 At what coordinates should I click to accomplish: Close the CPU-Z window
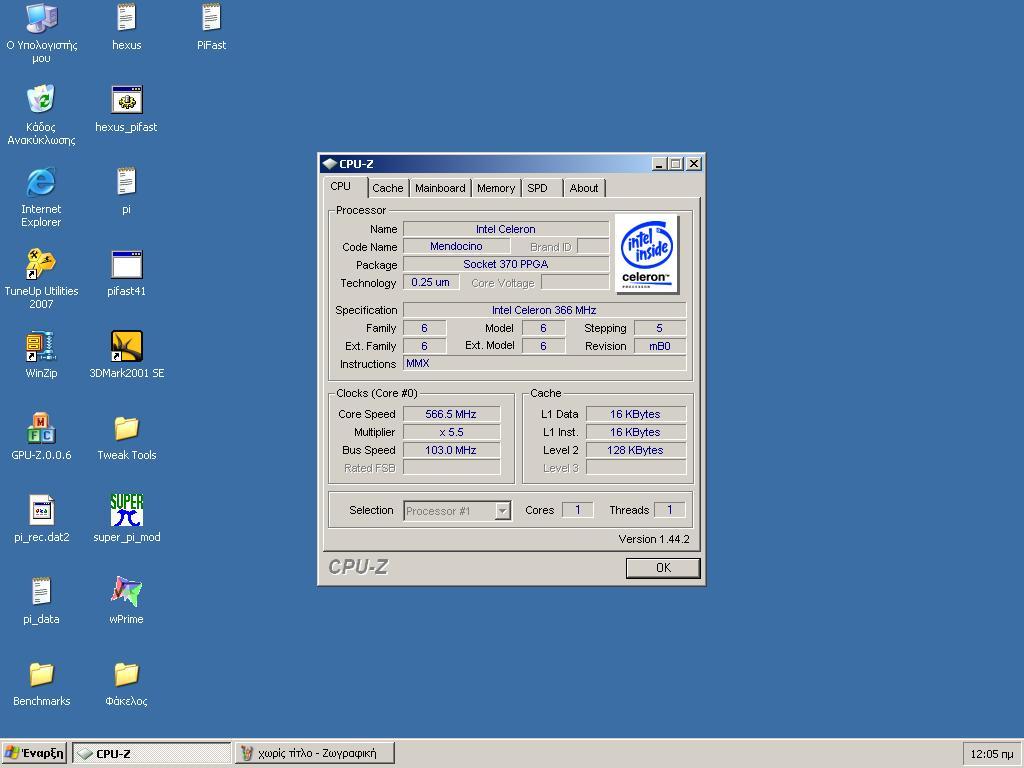[694, 164]
